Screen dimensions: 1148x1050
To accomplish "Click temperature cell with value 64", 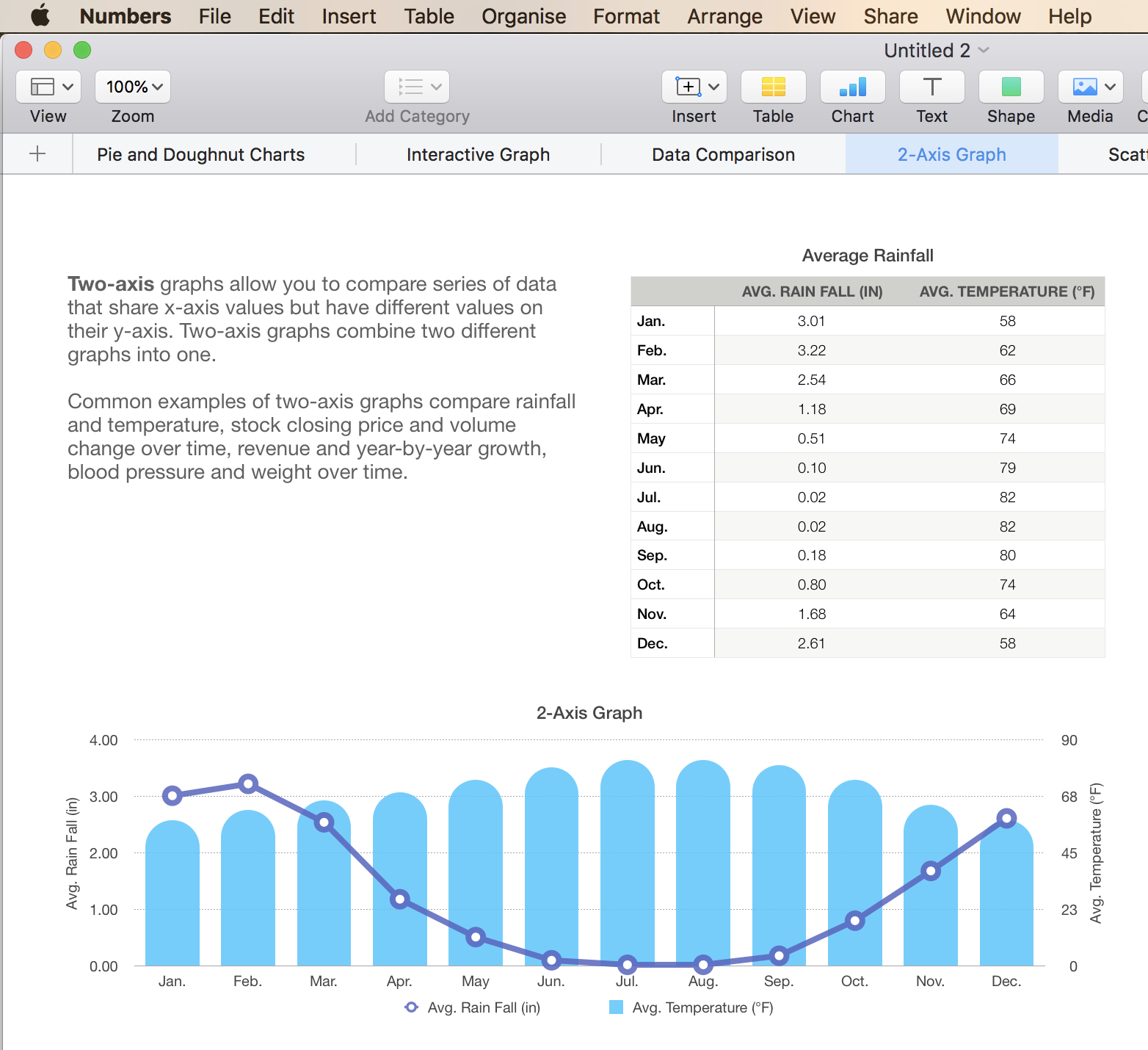I will (1007, 614).
